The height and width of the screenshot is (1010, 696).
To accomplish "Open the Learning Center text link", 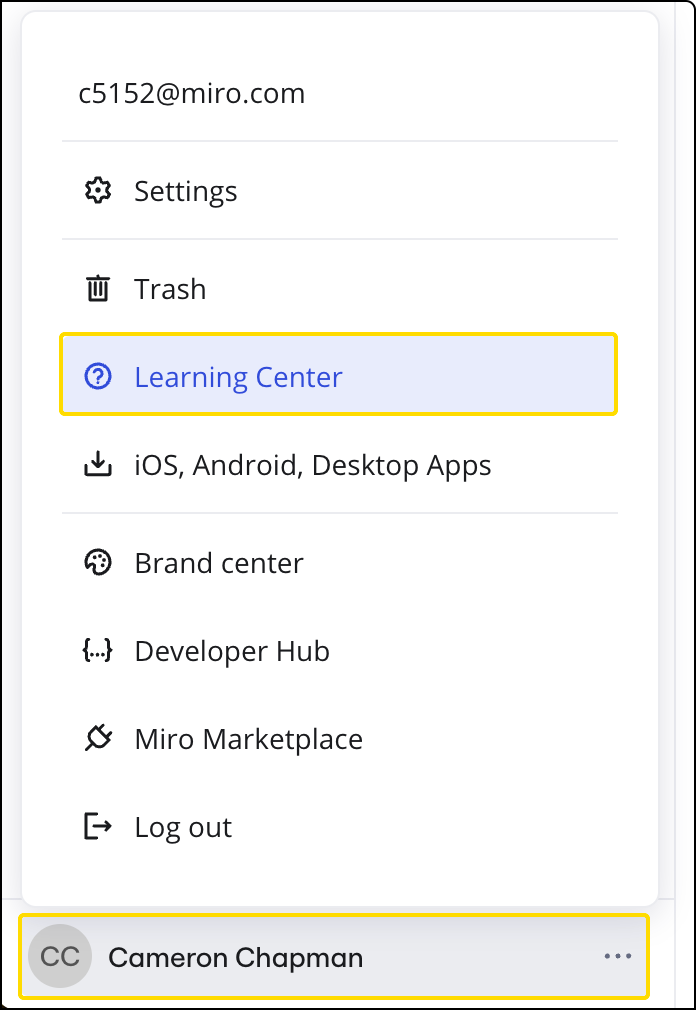I will (238, 377).
